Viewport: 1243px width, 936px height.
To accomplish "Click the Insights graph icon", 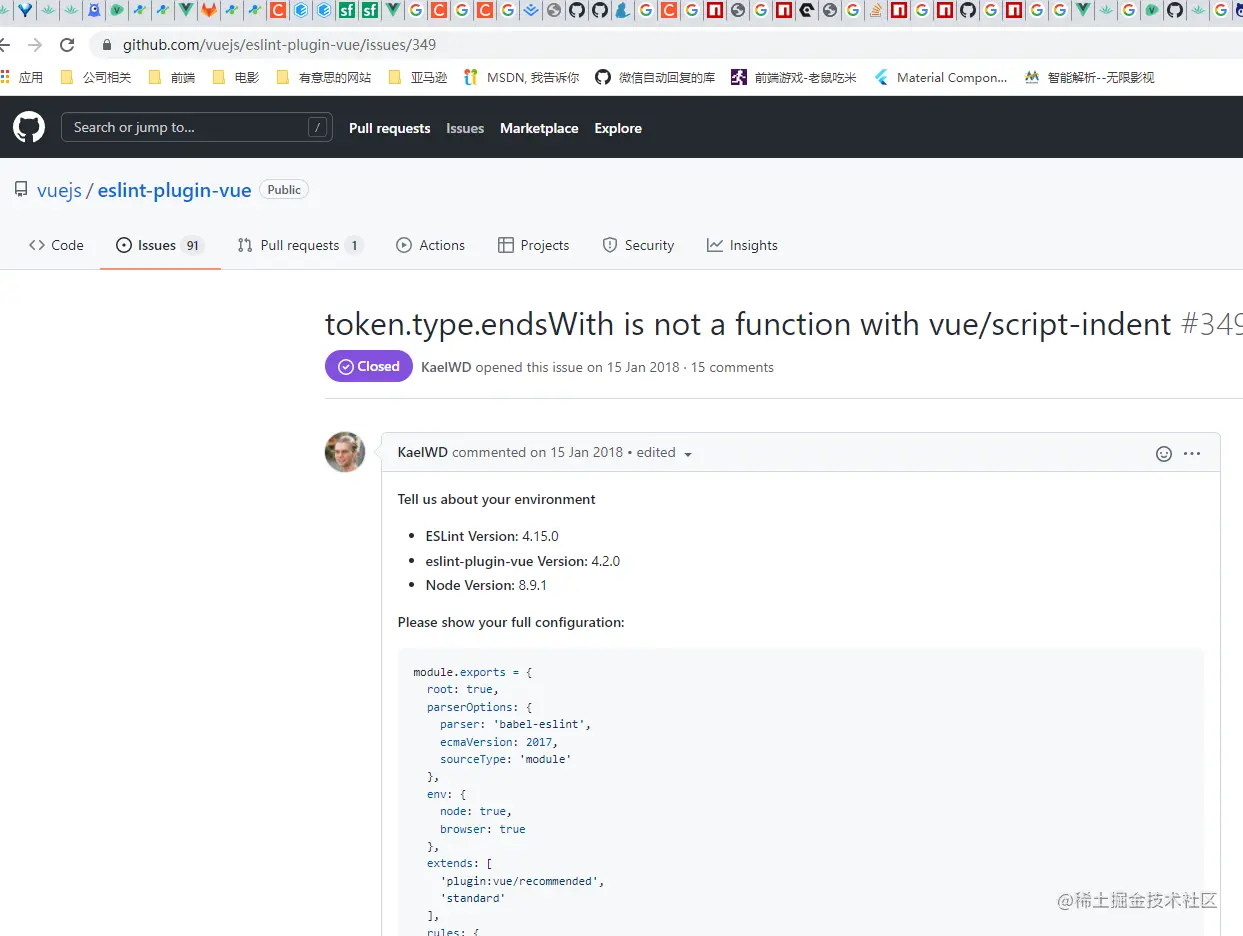I will (x=715, y=245).
